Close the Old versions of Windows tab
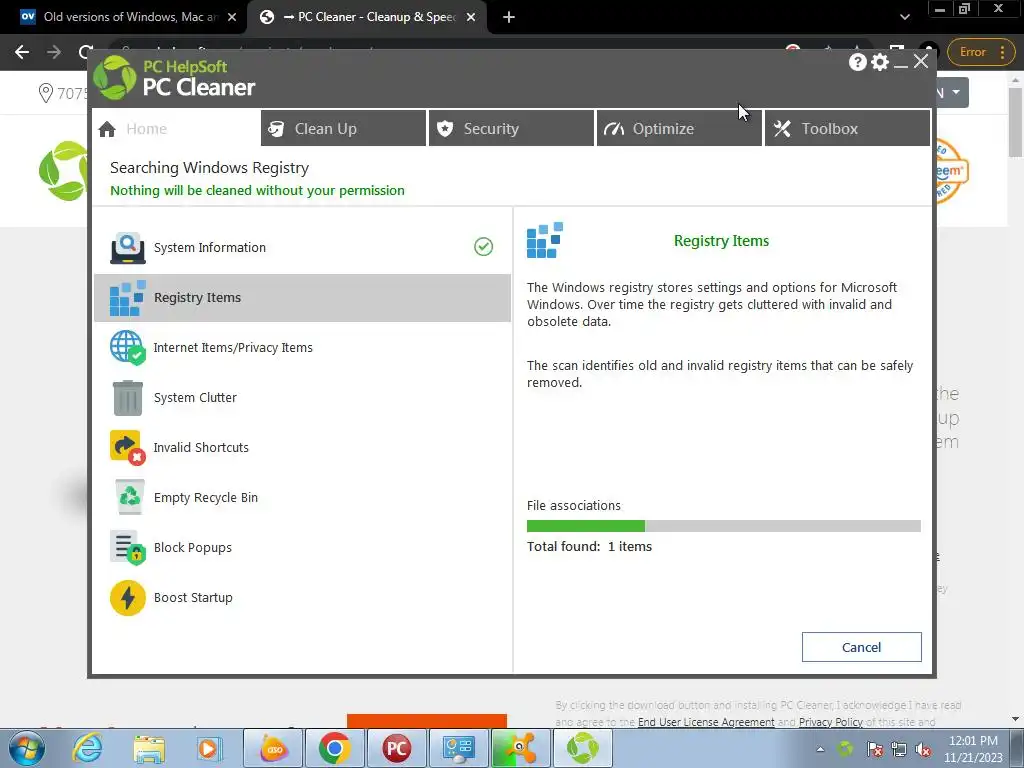 click(x=232, y=17)
